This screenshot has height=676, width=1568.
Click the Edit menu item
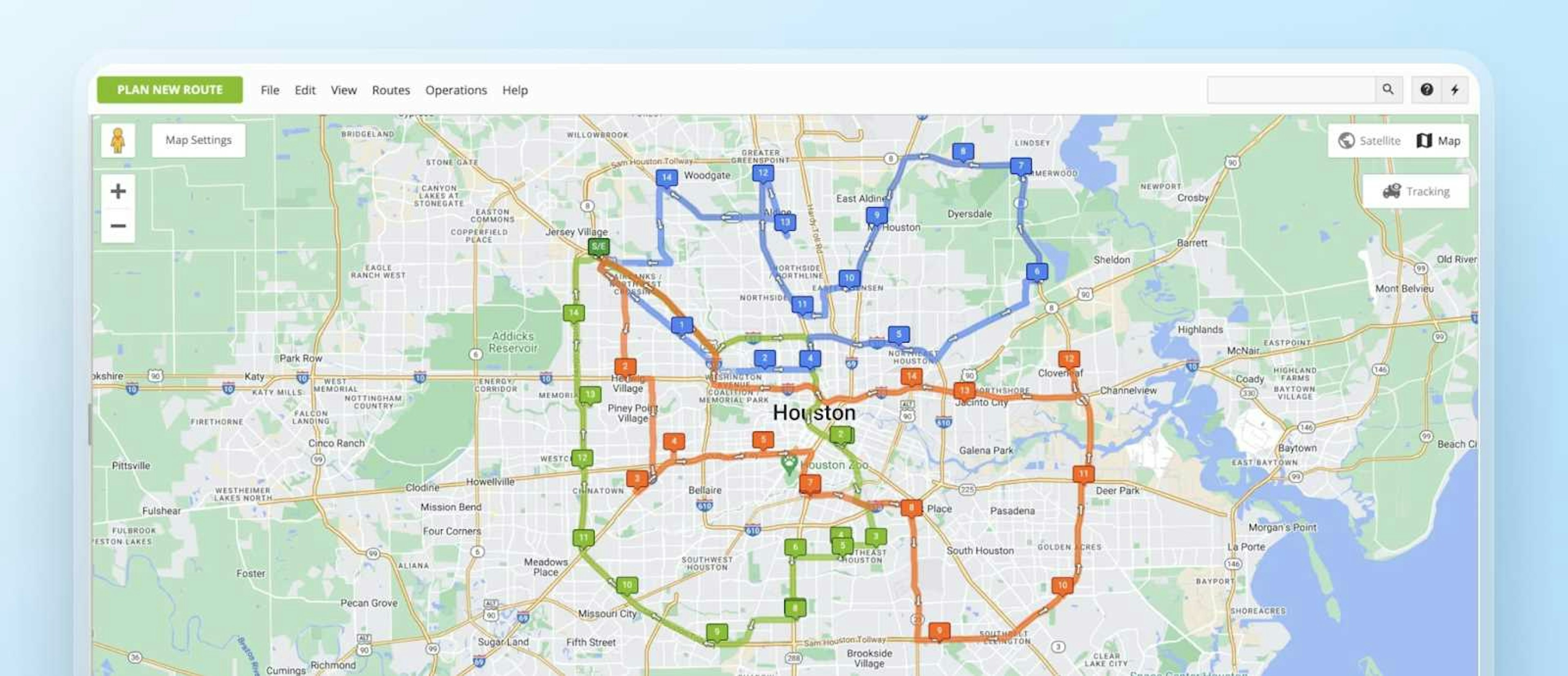tap(305, 90)
